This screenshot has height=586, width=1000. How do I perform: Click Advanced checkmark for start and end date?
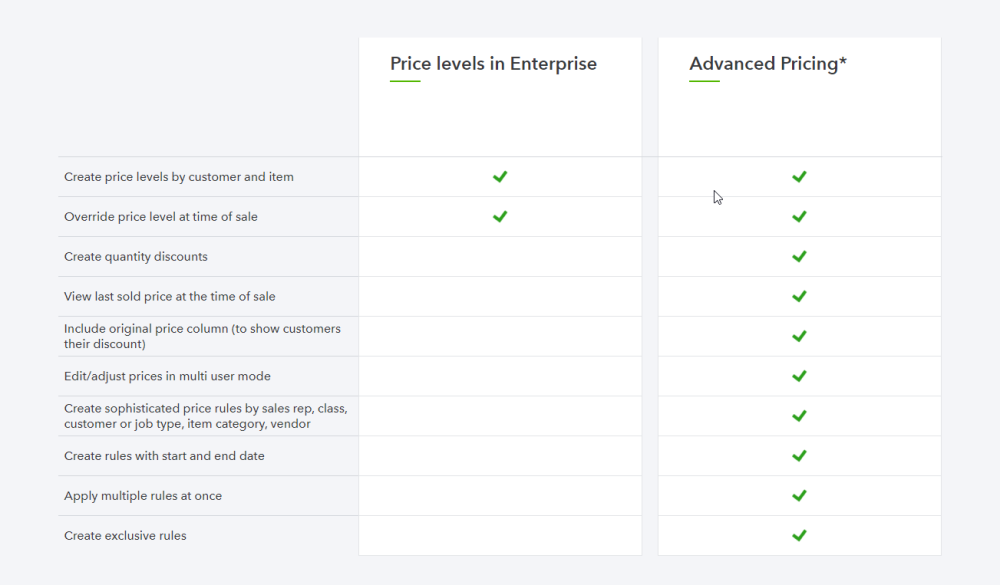pyautogui.click(x=799, y=456)
